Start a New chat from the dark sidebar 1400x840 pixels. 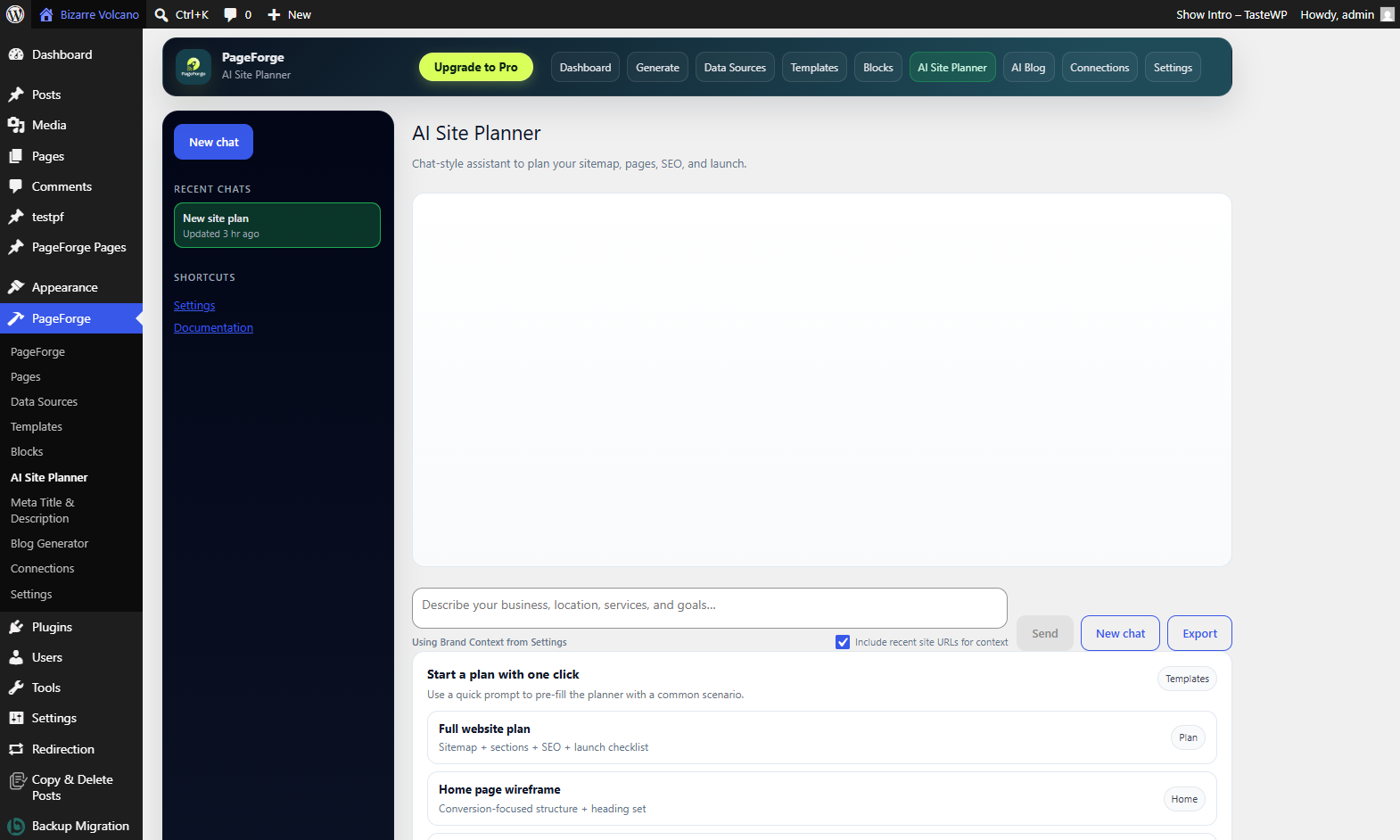click(x=214, y=142)
